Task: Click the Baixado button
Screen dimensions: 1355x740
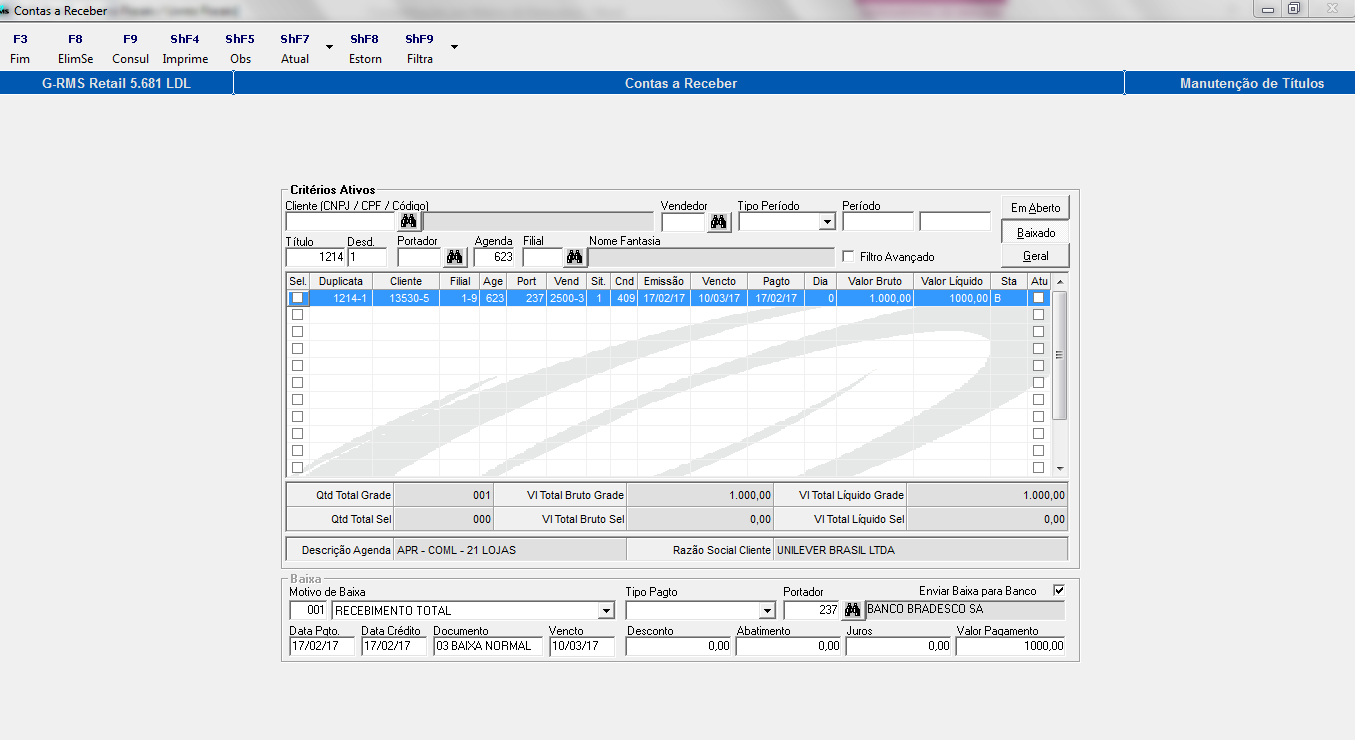Action: coord(1035,232)
